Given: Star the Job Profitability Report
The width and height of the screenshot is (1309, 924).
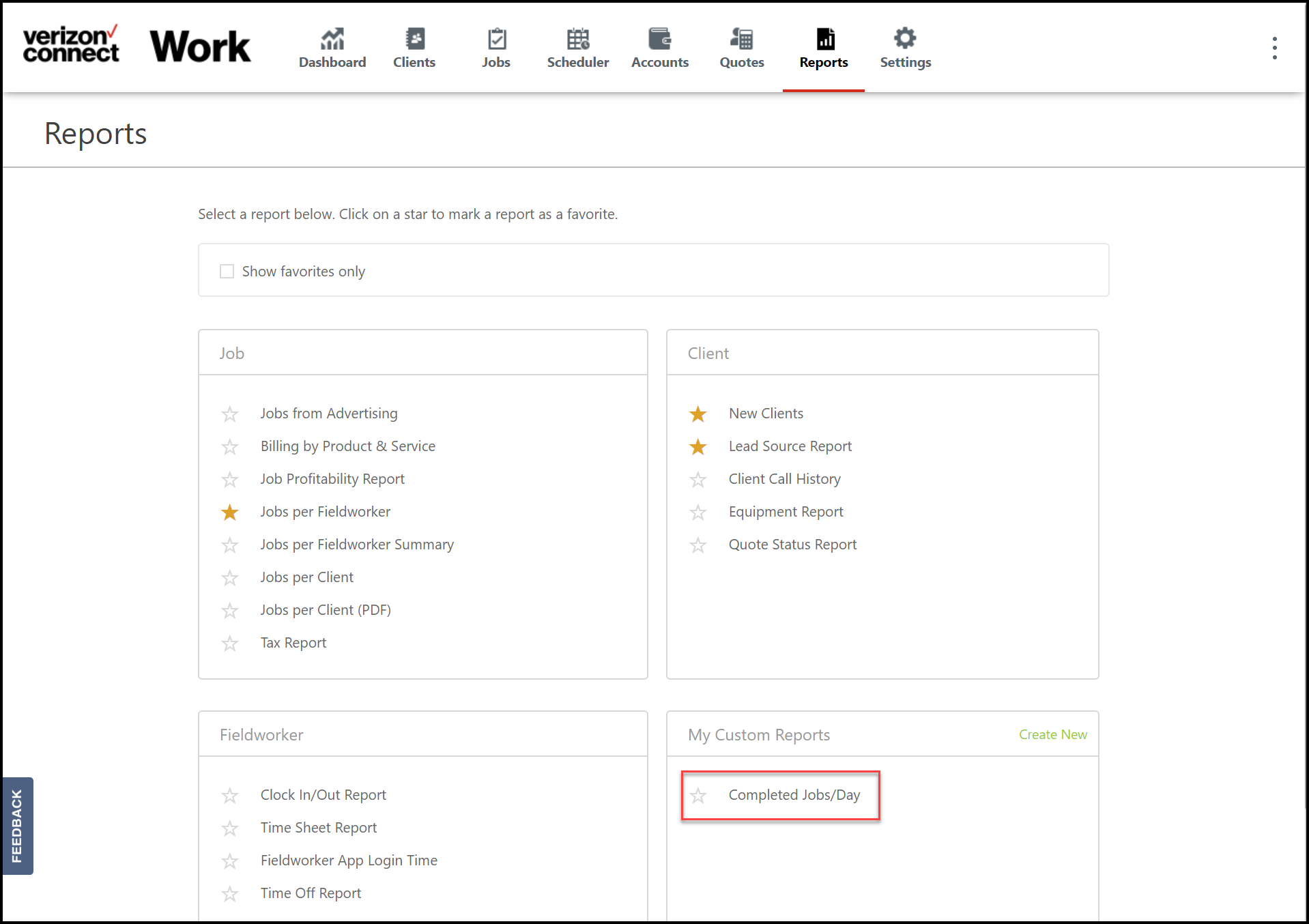Looking at the screenshot, I should [230, 480].
